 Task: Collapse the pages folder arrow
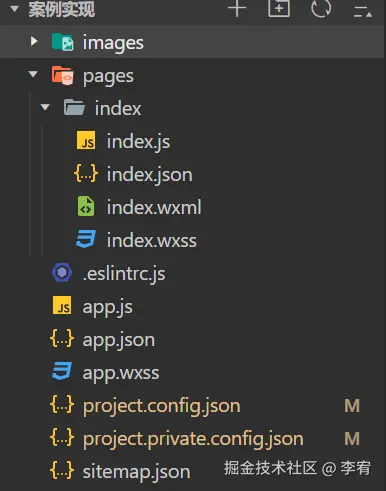coord(33,74)
